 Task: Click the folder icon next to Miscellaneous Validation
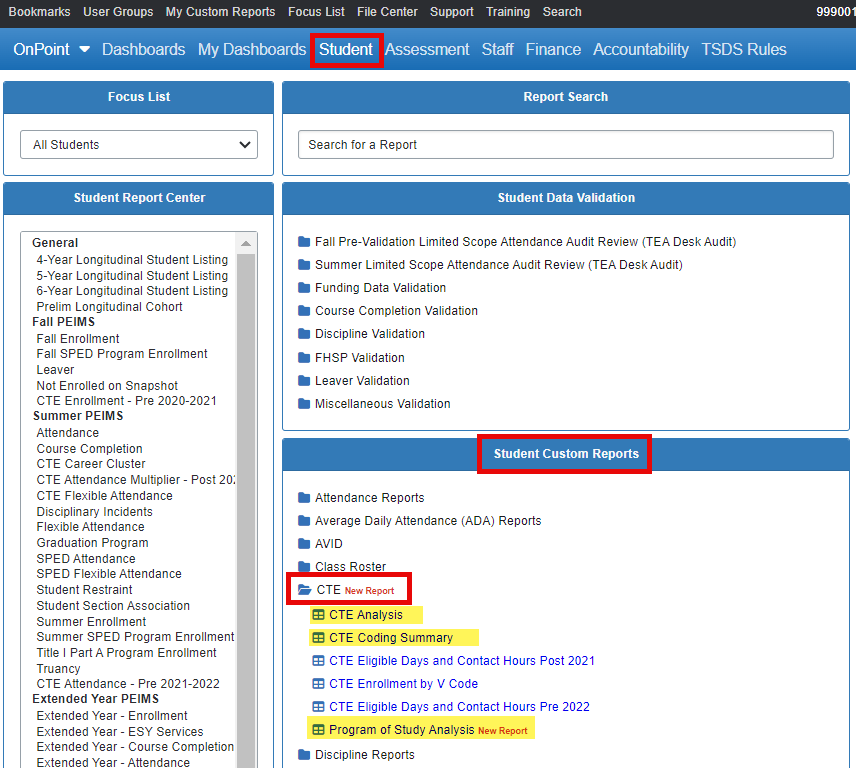[x=302, y=403]
